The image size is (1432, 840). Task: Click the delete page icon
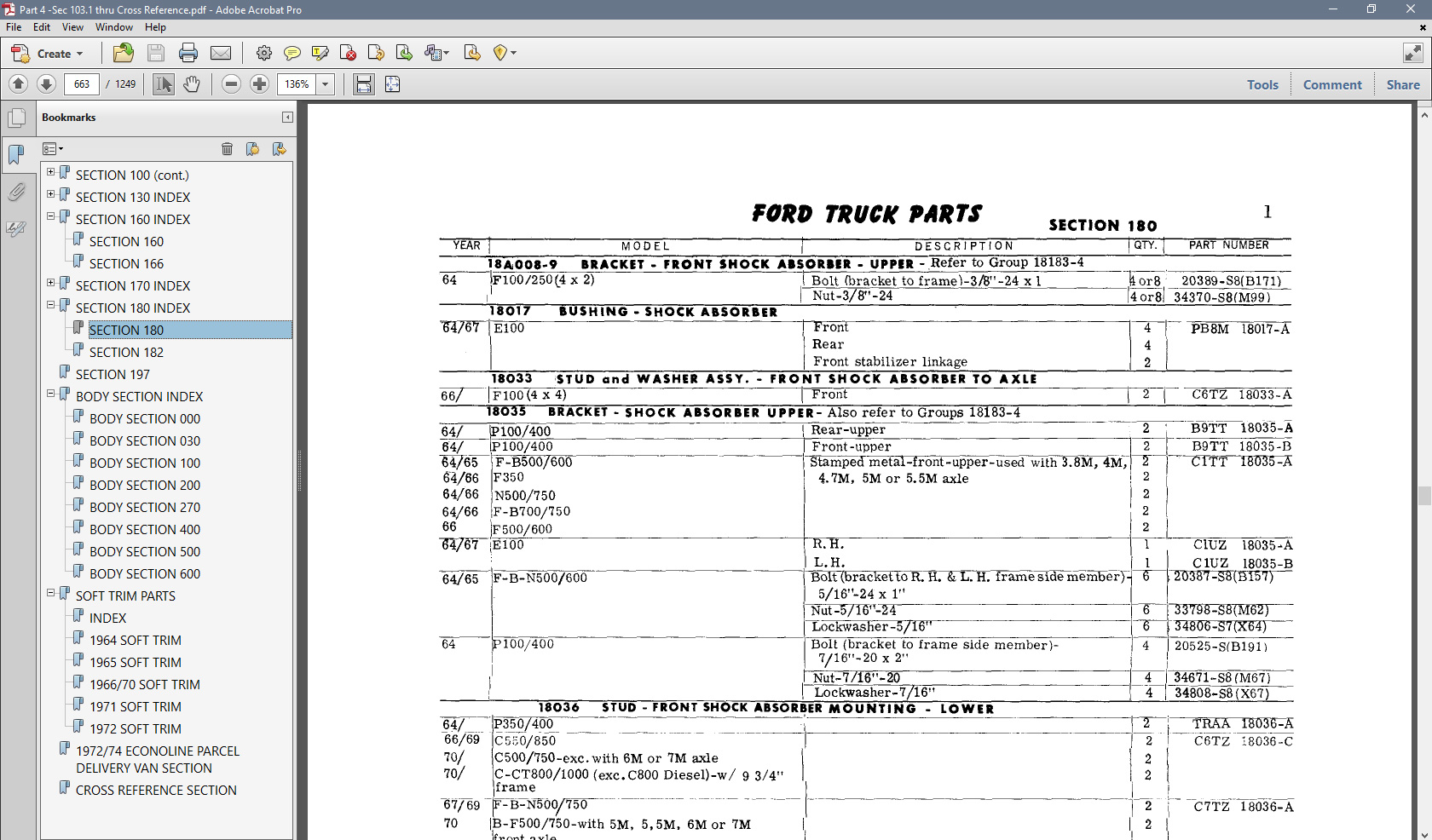348,53
